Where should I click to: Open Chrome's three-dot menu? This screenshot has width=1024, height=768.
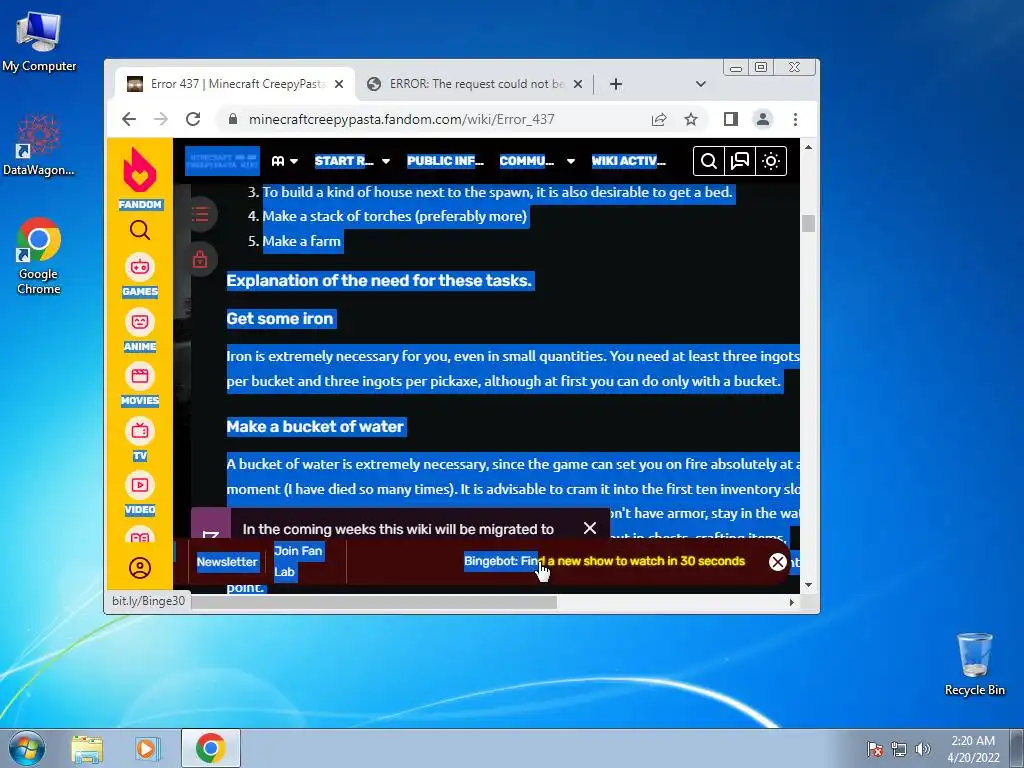[x=795, y=119]
